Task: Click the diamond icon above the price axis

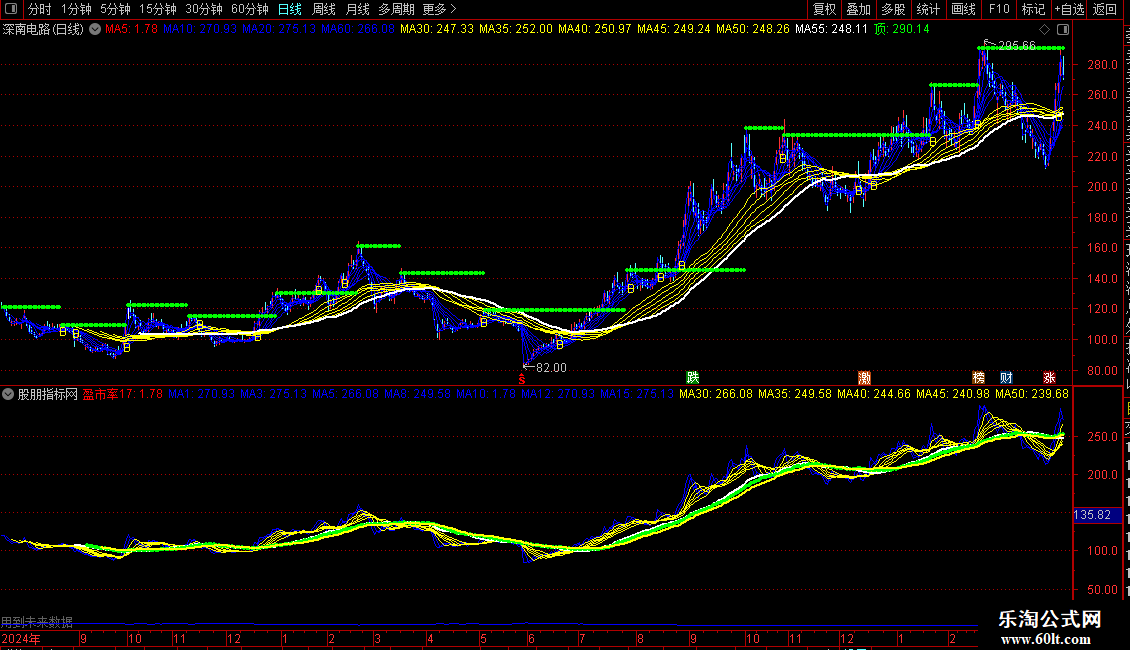Action: (1044, 30)
